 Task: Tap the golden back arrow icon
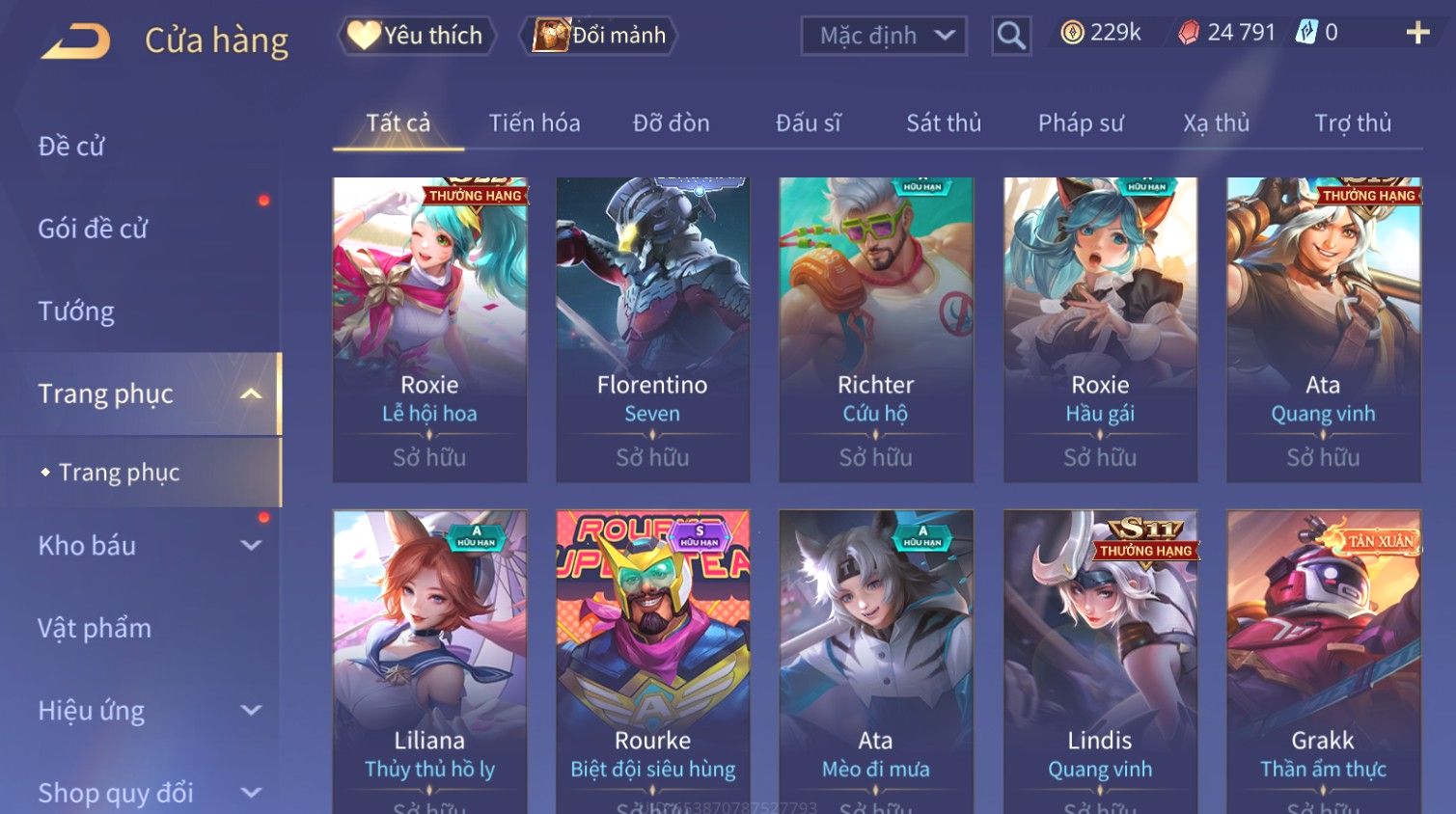[76, 41]
